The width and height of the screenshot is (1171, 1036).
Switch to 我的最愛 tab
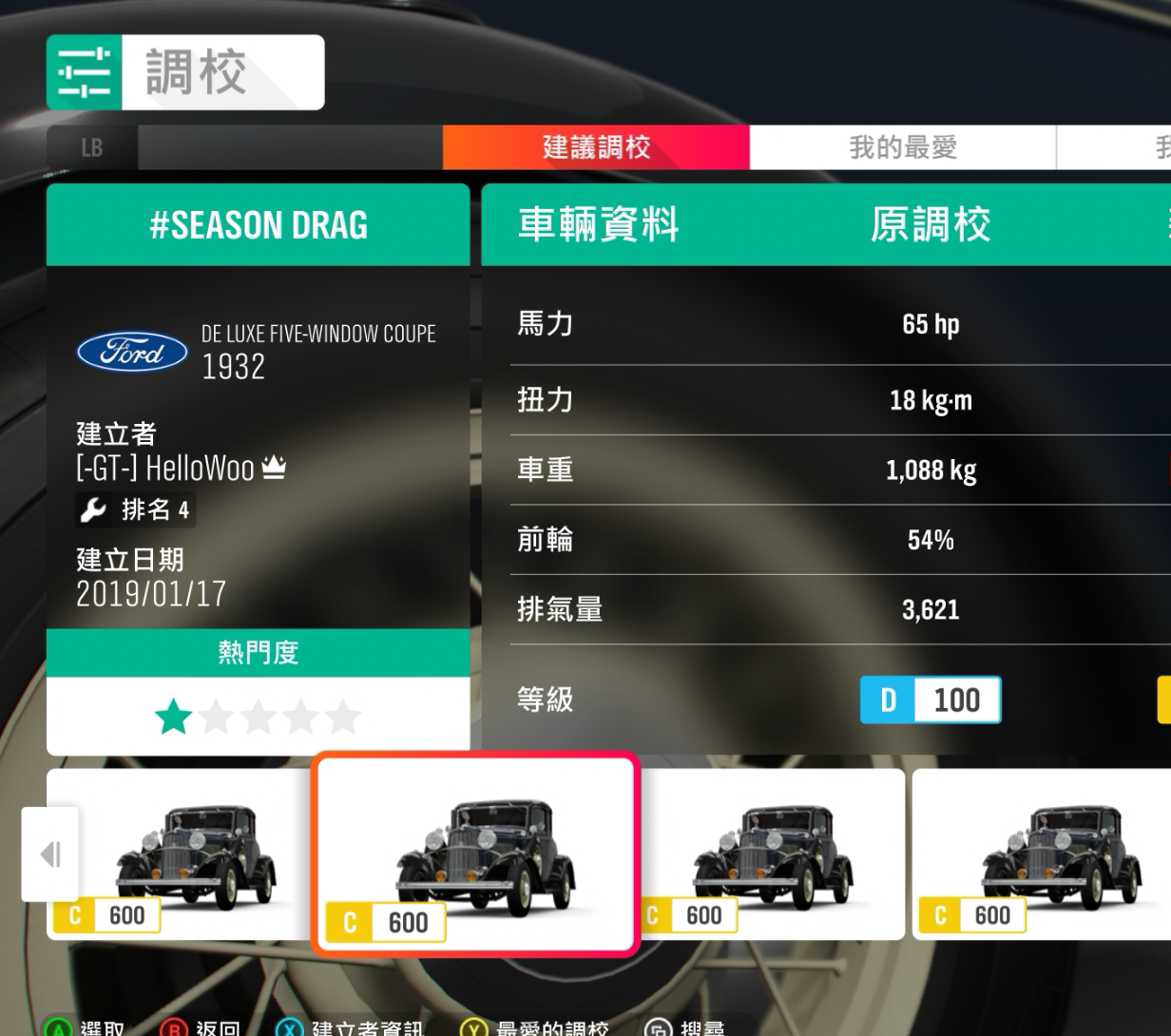coord(903,147)
